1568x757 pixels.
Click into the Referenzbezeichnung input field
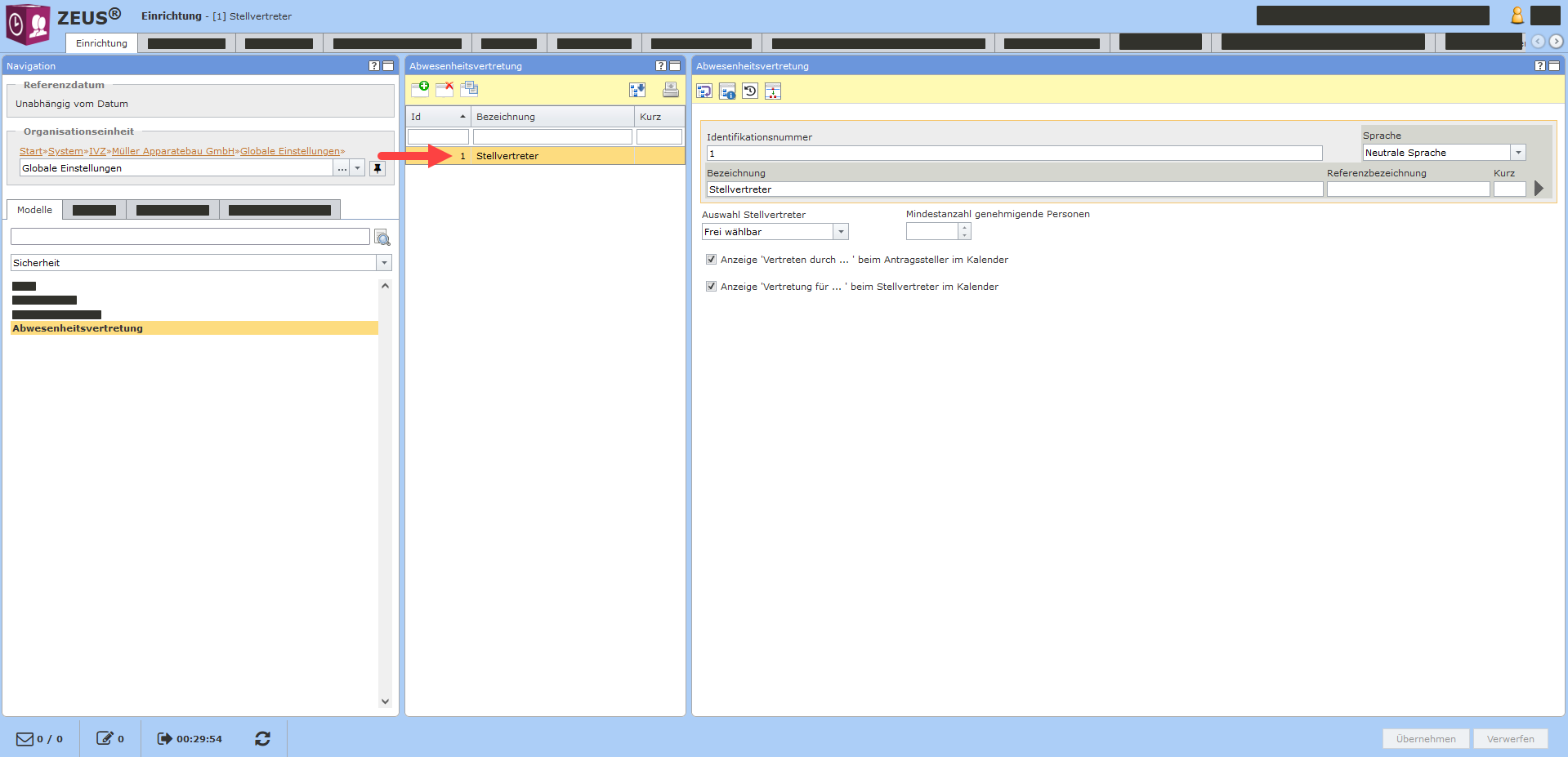point(1407,189)
